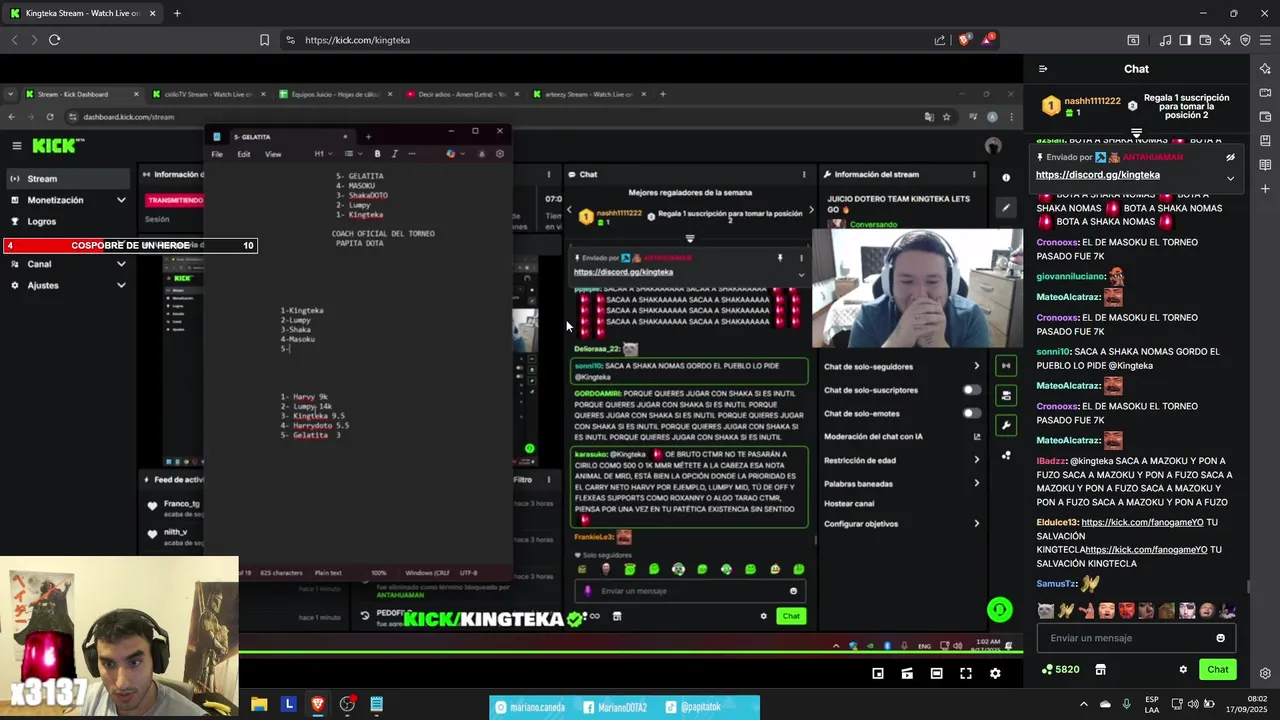Open the Brave Rewards triangle icon
Viewport: 1280px width, 720px height.
(988, 40)
